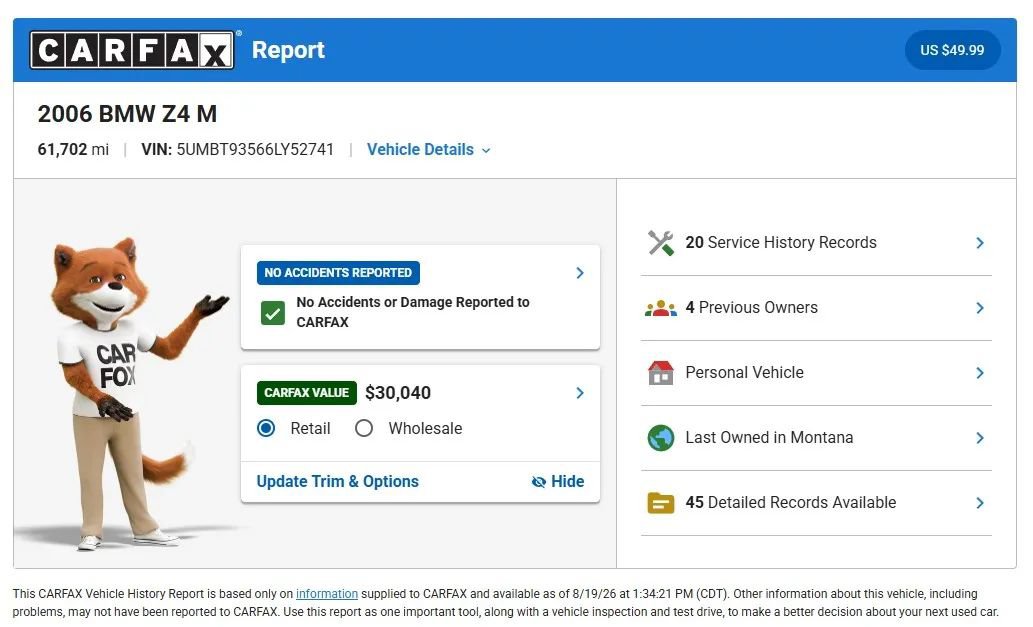Image resolution: width=1033 pixels, height=627 pixels.
Task: Expand Previous Owners chevron
Action: pos(980,308)
